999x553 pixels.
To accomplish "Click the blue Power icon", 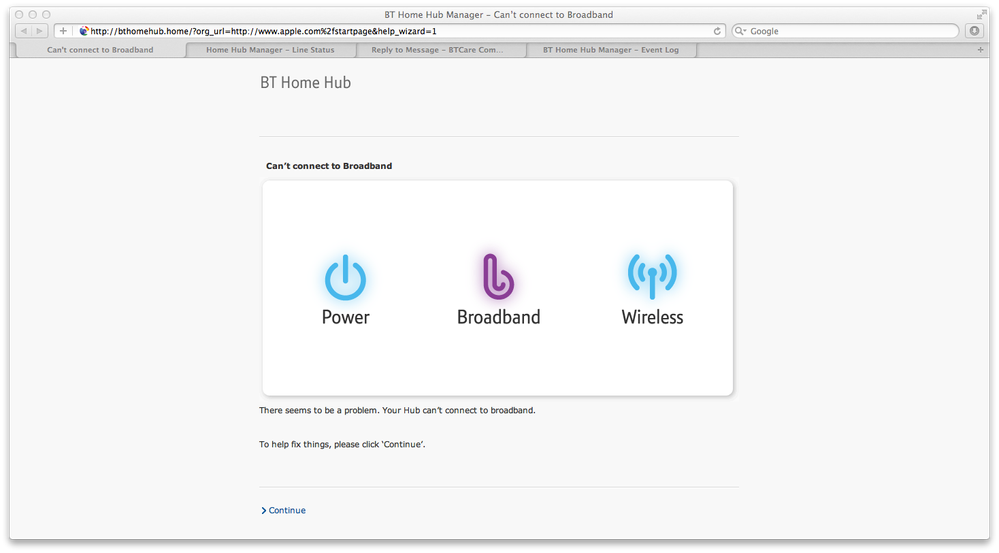I will (x=345, y=278).
